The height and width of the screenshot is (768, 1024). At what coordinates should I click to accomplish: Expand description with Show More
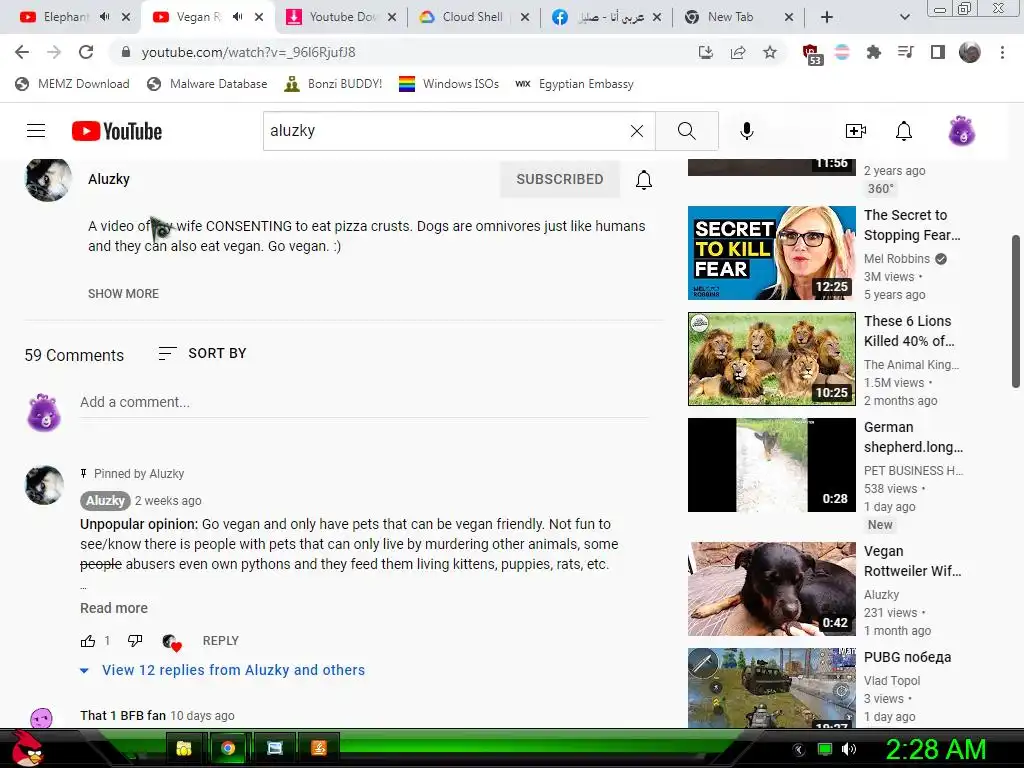[x=123, y=294]
